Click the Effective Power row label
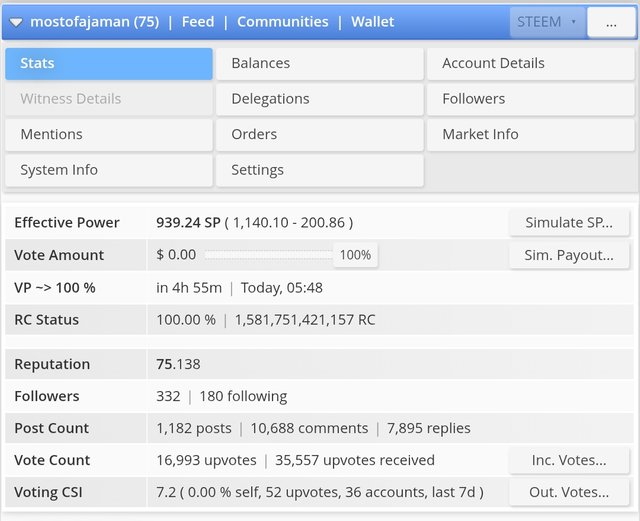640x521 pixels. coord(67,223)
